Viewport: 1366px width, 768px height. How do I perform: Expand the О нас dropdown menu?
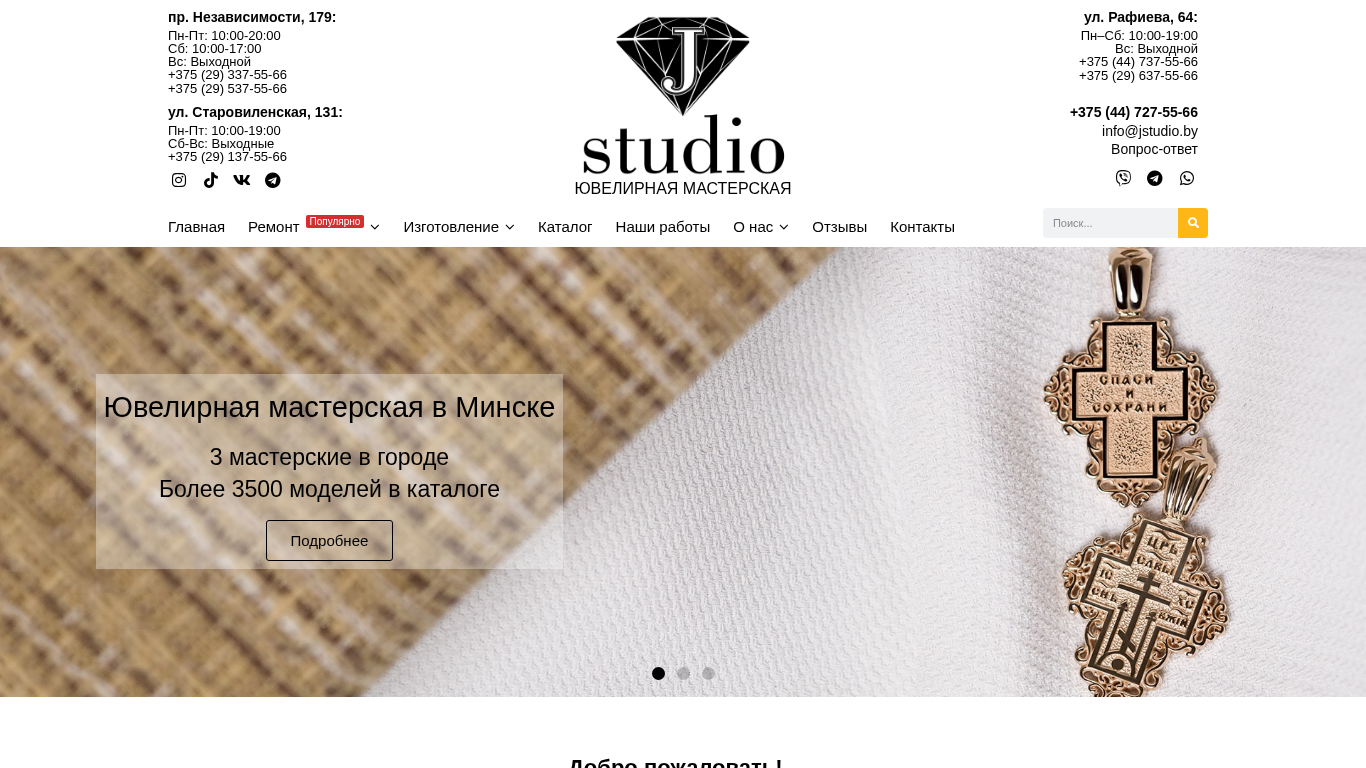[761, 227]
